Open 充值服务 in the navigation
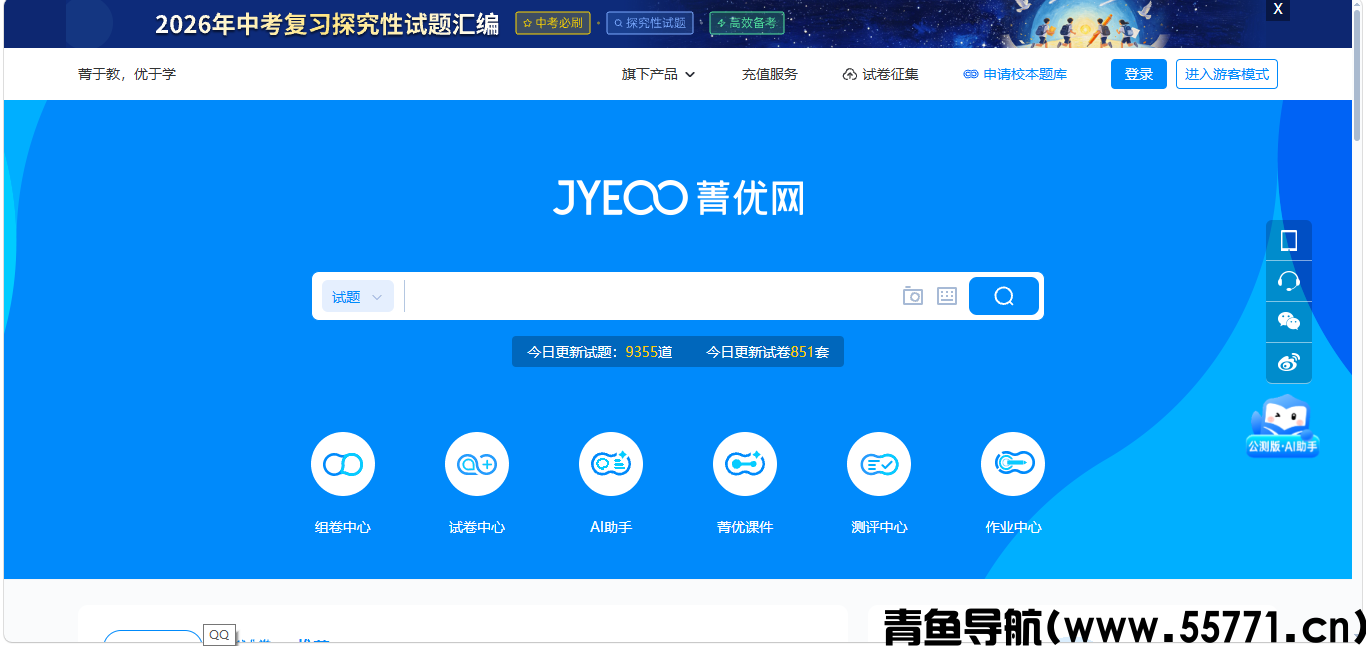 (x=770, y=74)
